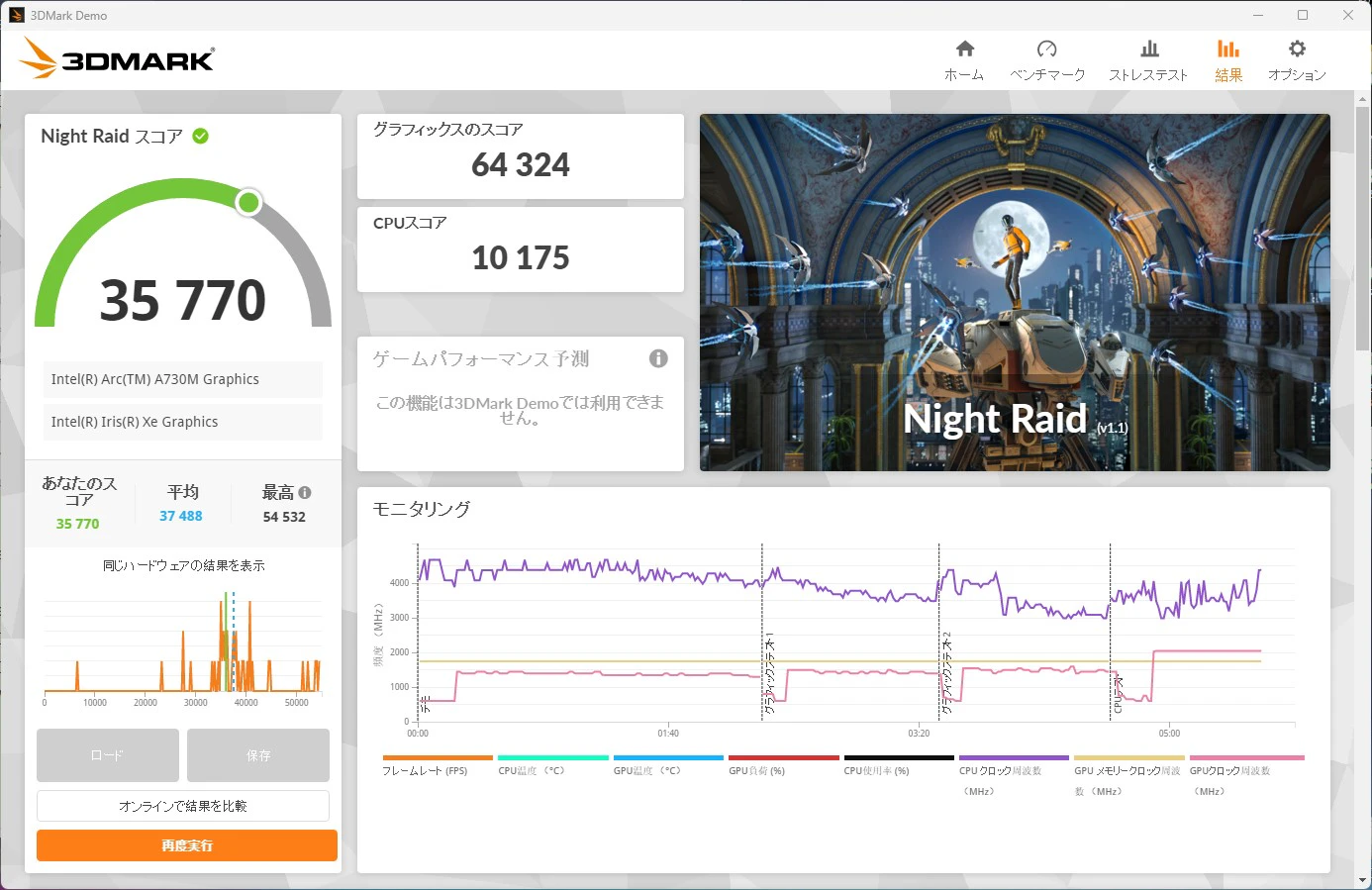
Task: Open 同じハードウェアの結果を表示 link
Action: (184, 565)
